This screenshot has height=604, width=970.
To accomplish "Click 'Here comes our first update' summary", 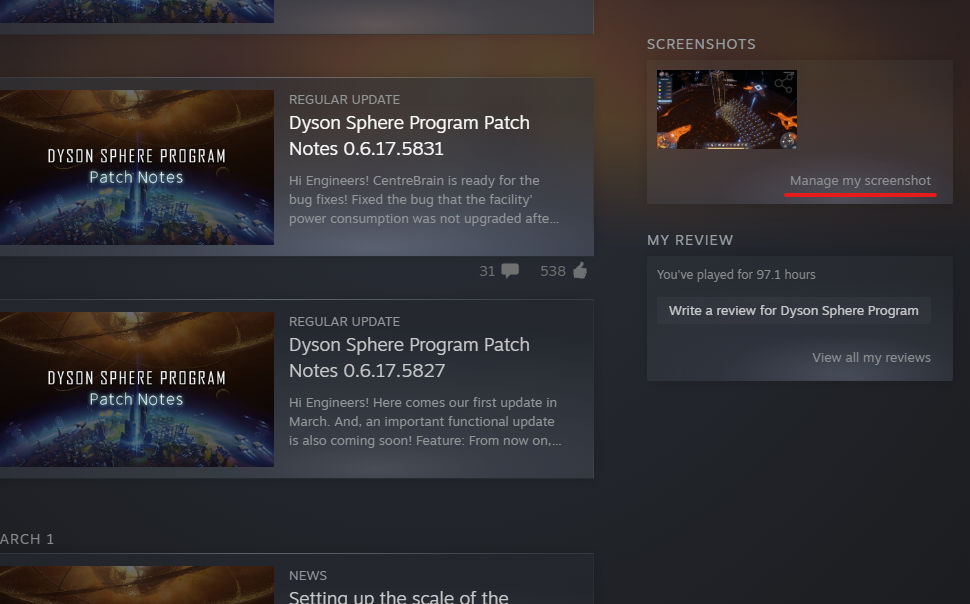I will point(425,421).
